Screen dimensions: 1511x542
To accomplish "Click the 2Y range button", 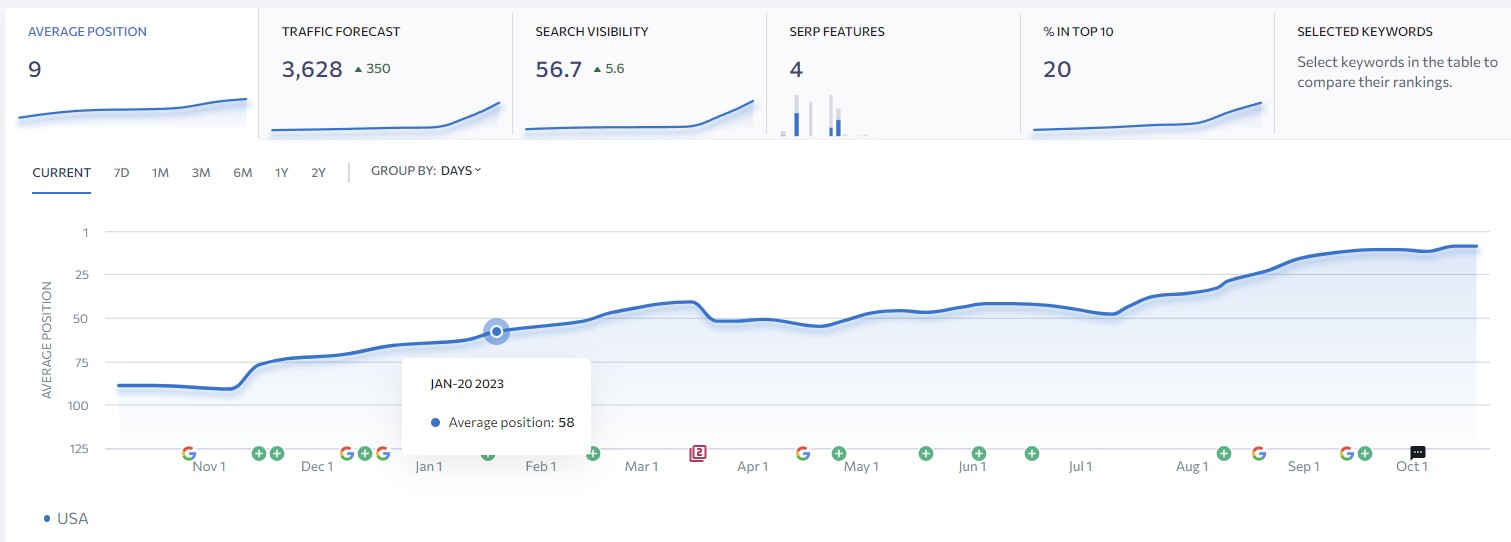I will (x=318, y=173).
